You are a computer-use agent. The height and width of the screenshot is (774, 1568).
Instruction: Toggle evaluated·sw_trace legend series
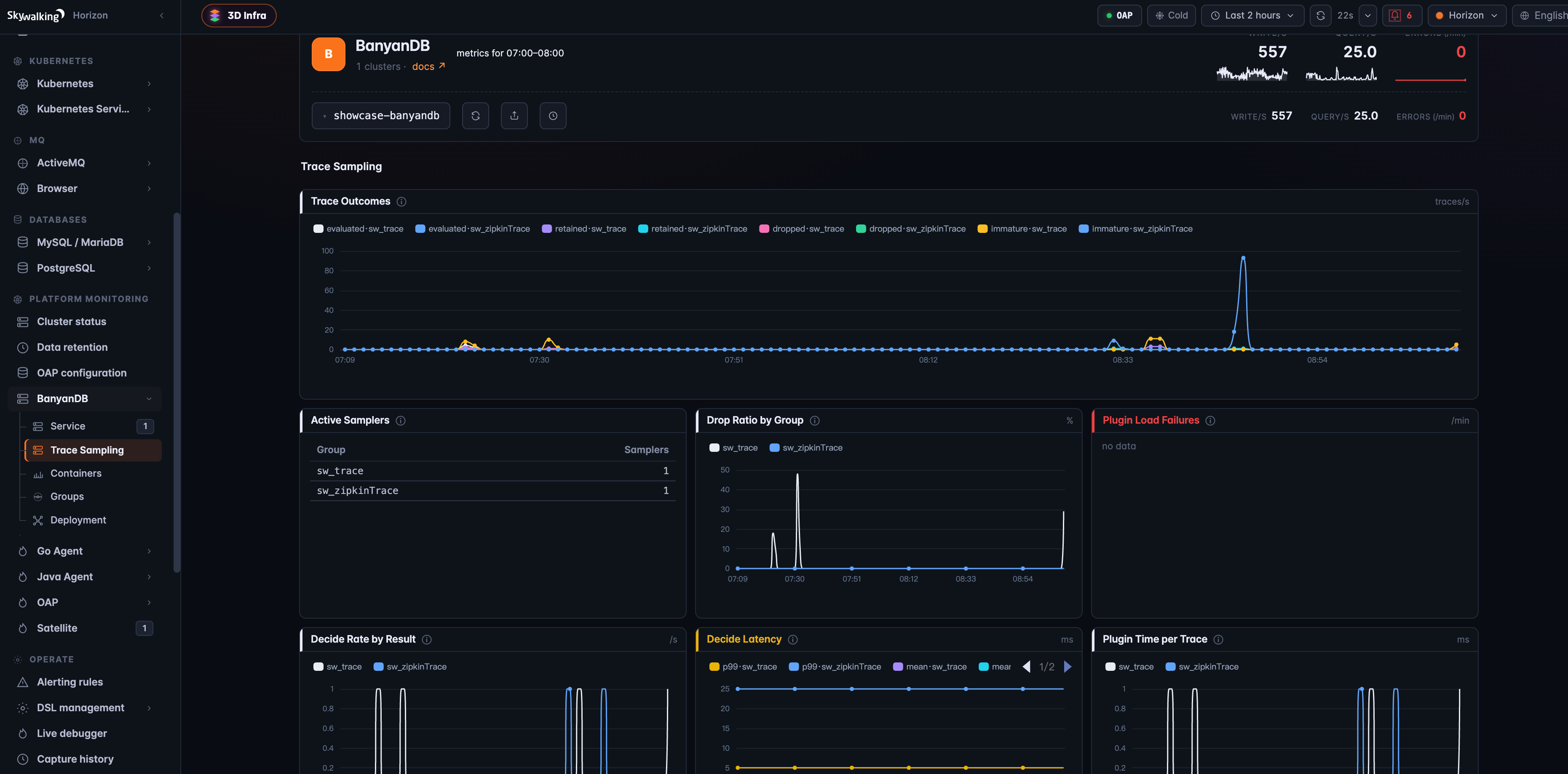pyautogui.click(x=359, y=229)
